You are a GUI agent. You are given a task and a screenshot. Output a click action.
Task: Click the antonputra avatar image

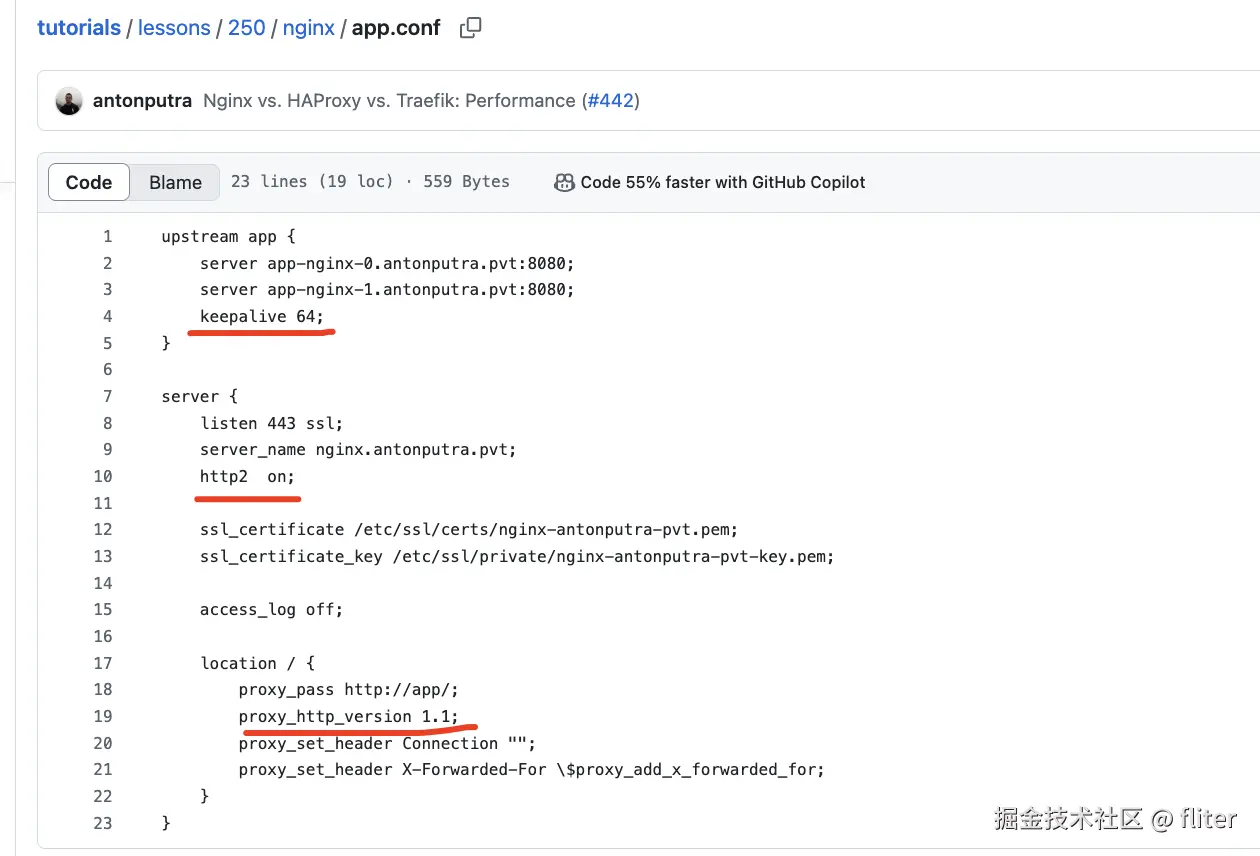click(69, 101)
